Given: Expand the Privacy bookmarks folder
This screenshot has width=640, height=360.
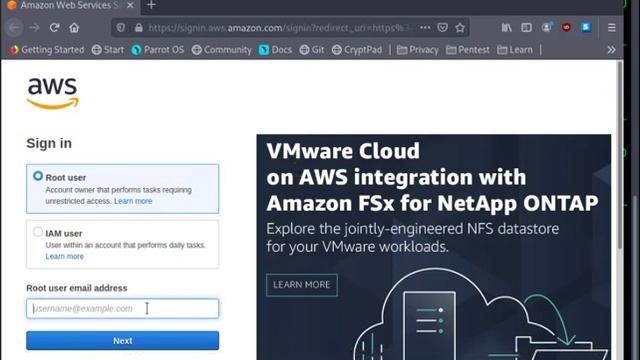Looking at the screenshot, I should pyautogui.click(x=418, y=50).
